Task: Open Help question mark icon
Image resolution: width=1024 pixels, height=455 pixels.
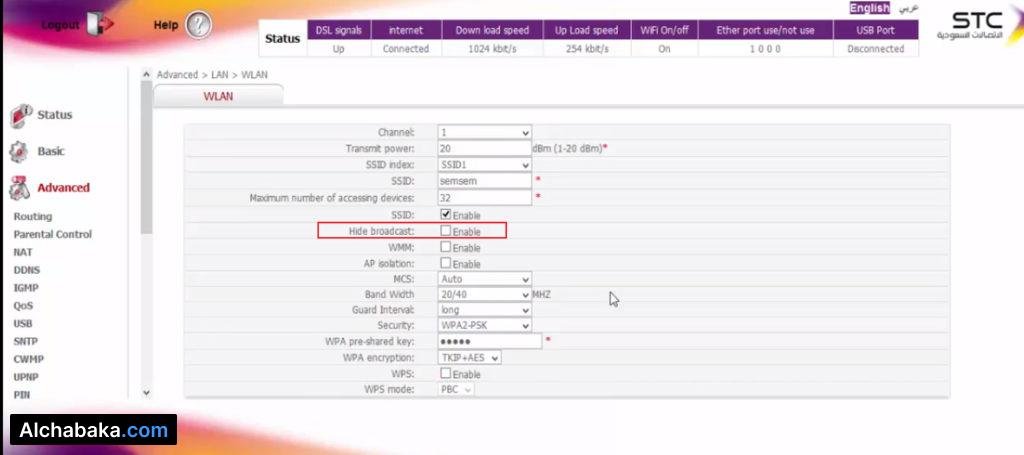Action: point(199,26)
